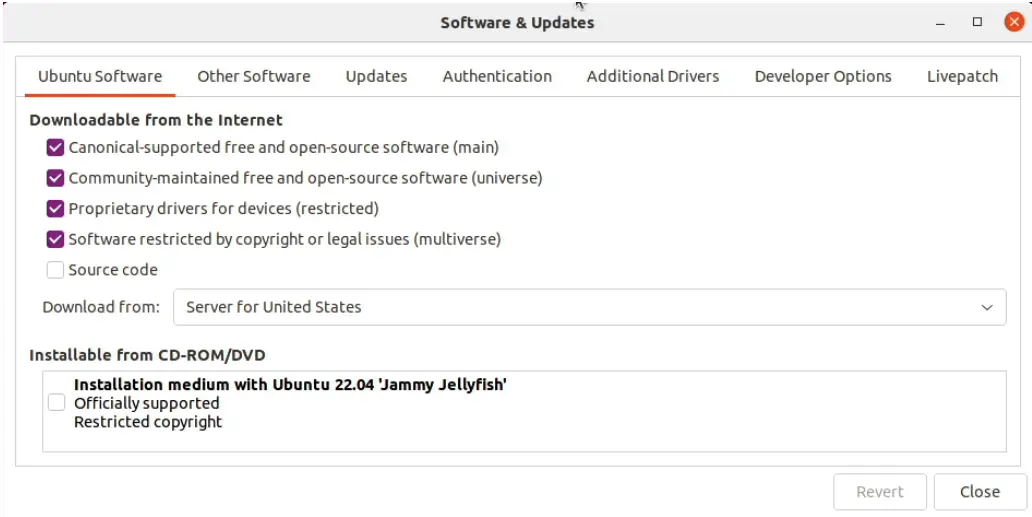Close window using the orange X icon

pos(1014,22)
